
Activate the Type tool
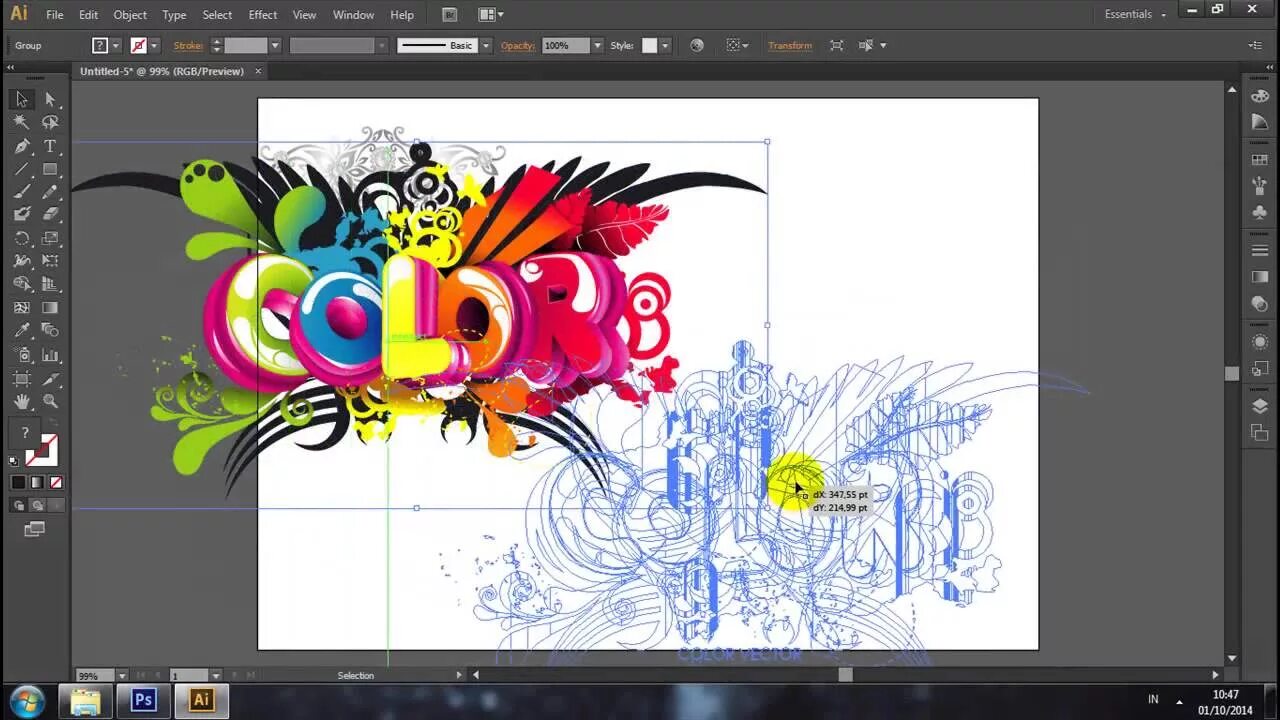click(x=49, y=147)
